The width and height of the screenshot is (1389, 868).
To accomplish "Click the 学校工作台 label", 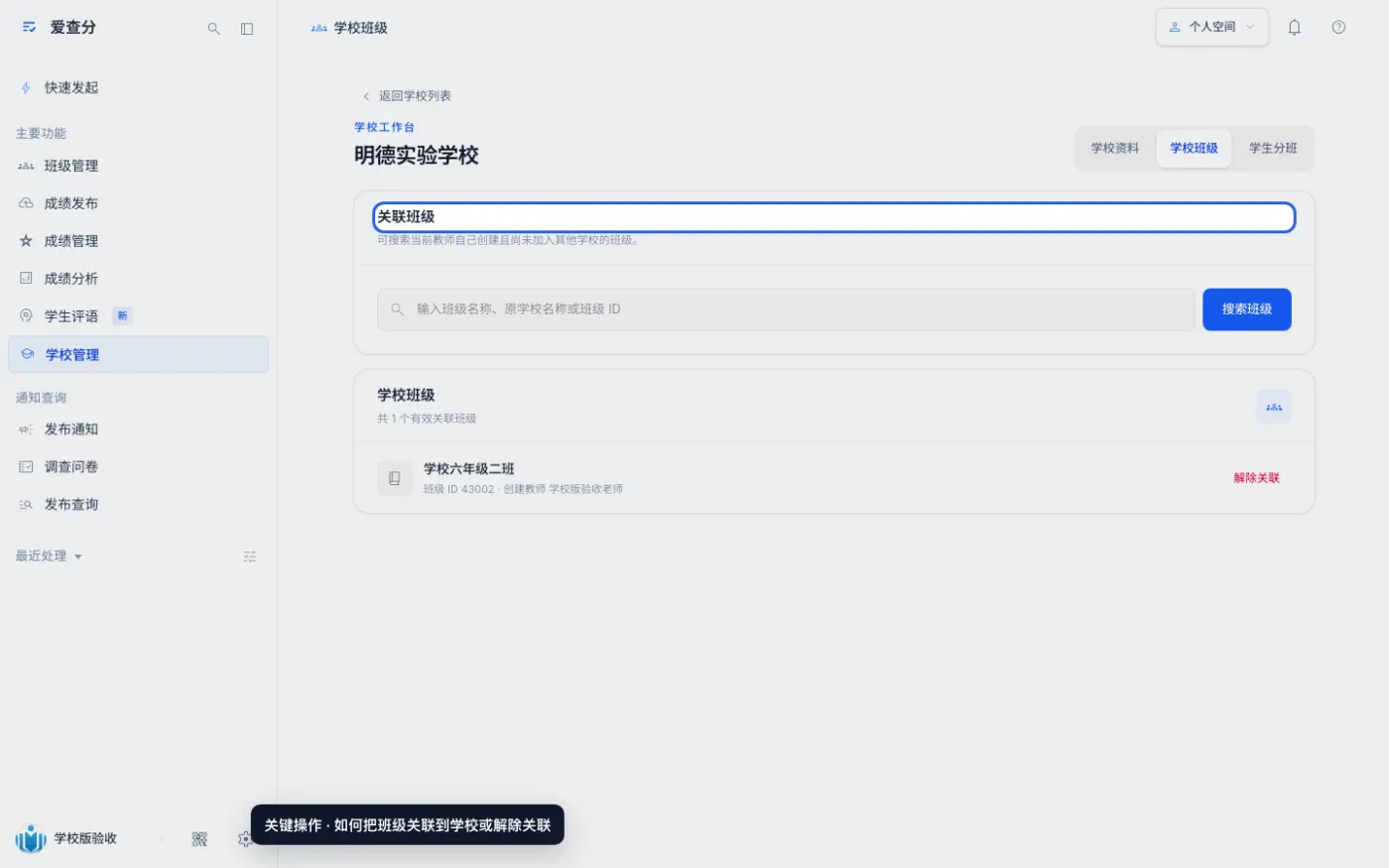I will click(x=385, y=127).
